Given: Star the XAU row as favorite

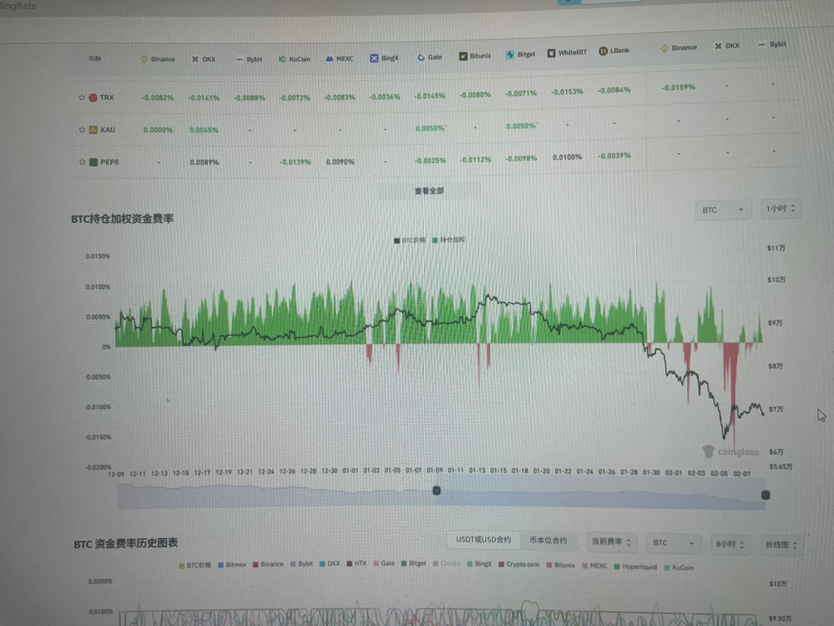Looking at the screenshot, I should pyautogui.click(x=82, y=129).
